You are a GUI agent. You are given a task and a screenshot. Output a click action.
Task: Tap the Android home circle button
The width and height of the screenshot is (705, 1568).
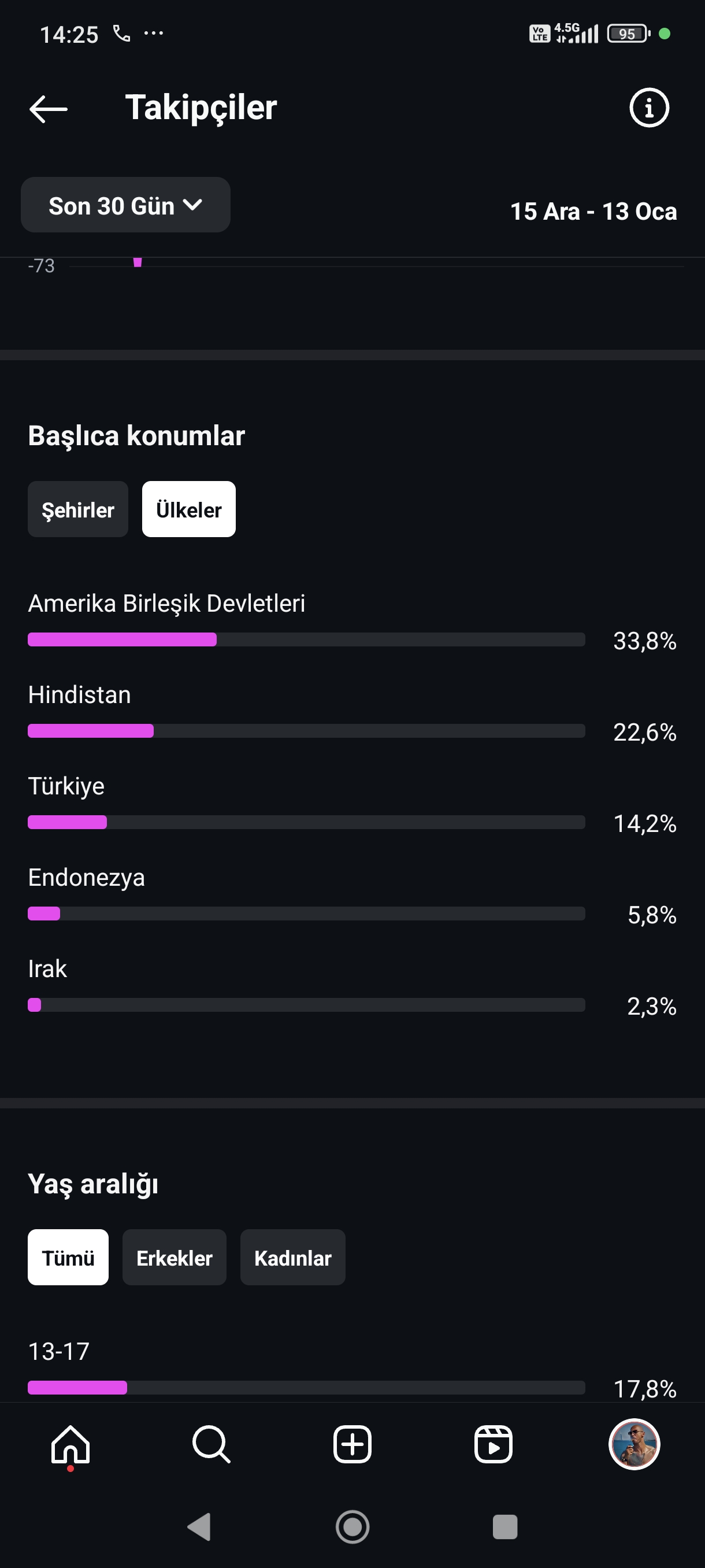point(352,1526)
